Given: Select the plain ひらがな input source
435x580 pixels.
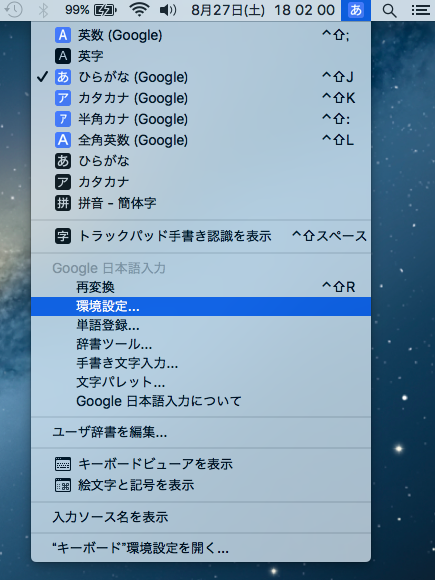Looking at the screenshot, I should click(201, 161).
